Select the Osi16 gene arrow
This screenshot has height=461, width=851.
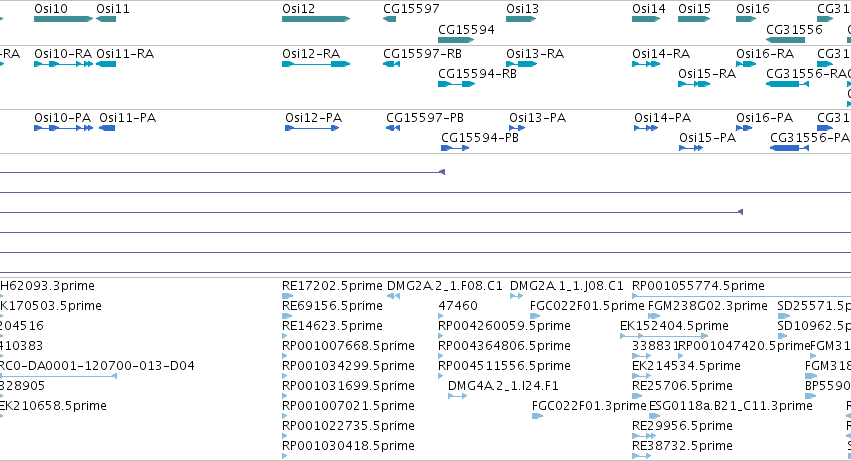click(746, 19)
